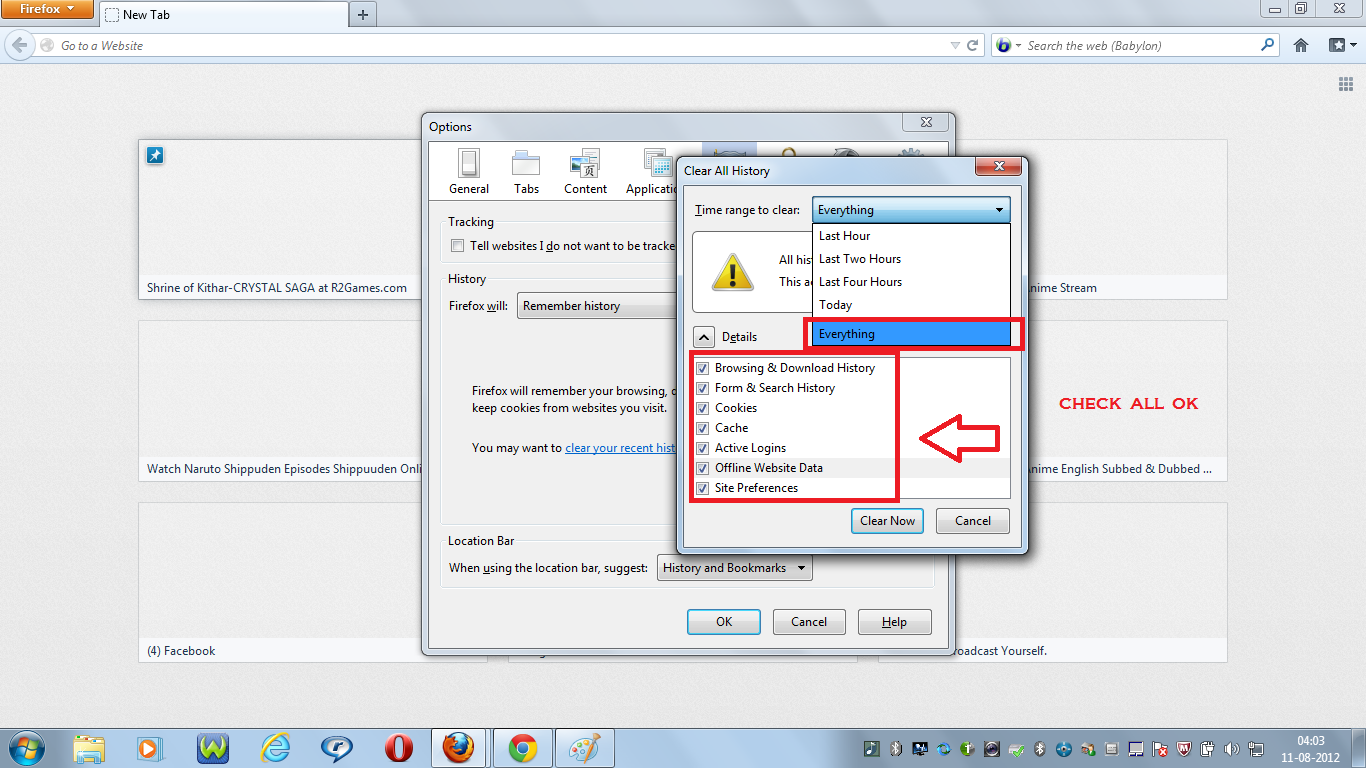1366x768 pixels.
Task: Launch Opera from the taskbar
Action: (x=399, y=748)
